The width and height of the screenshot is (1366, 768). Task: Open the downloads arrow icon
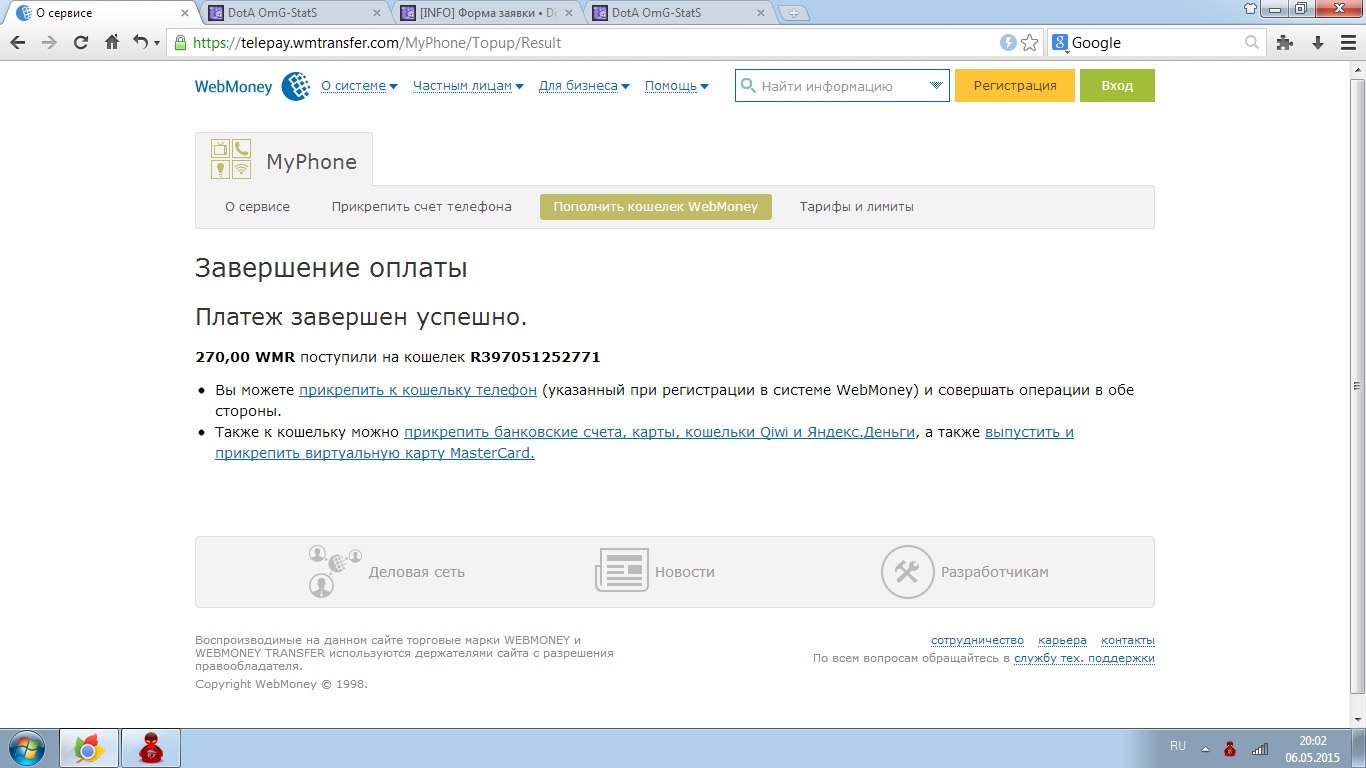tap(1318, 43)
